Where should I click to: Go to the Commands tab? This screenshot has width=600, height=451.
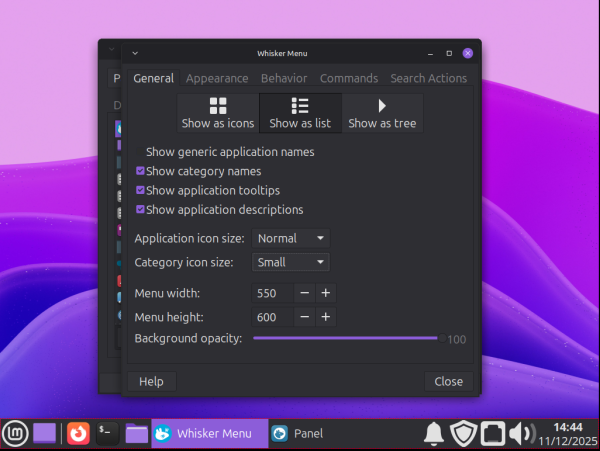[x=349, y=78]
